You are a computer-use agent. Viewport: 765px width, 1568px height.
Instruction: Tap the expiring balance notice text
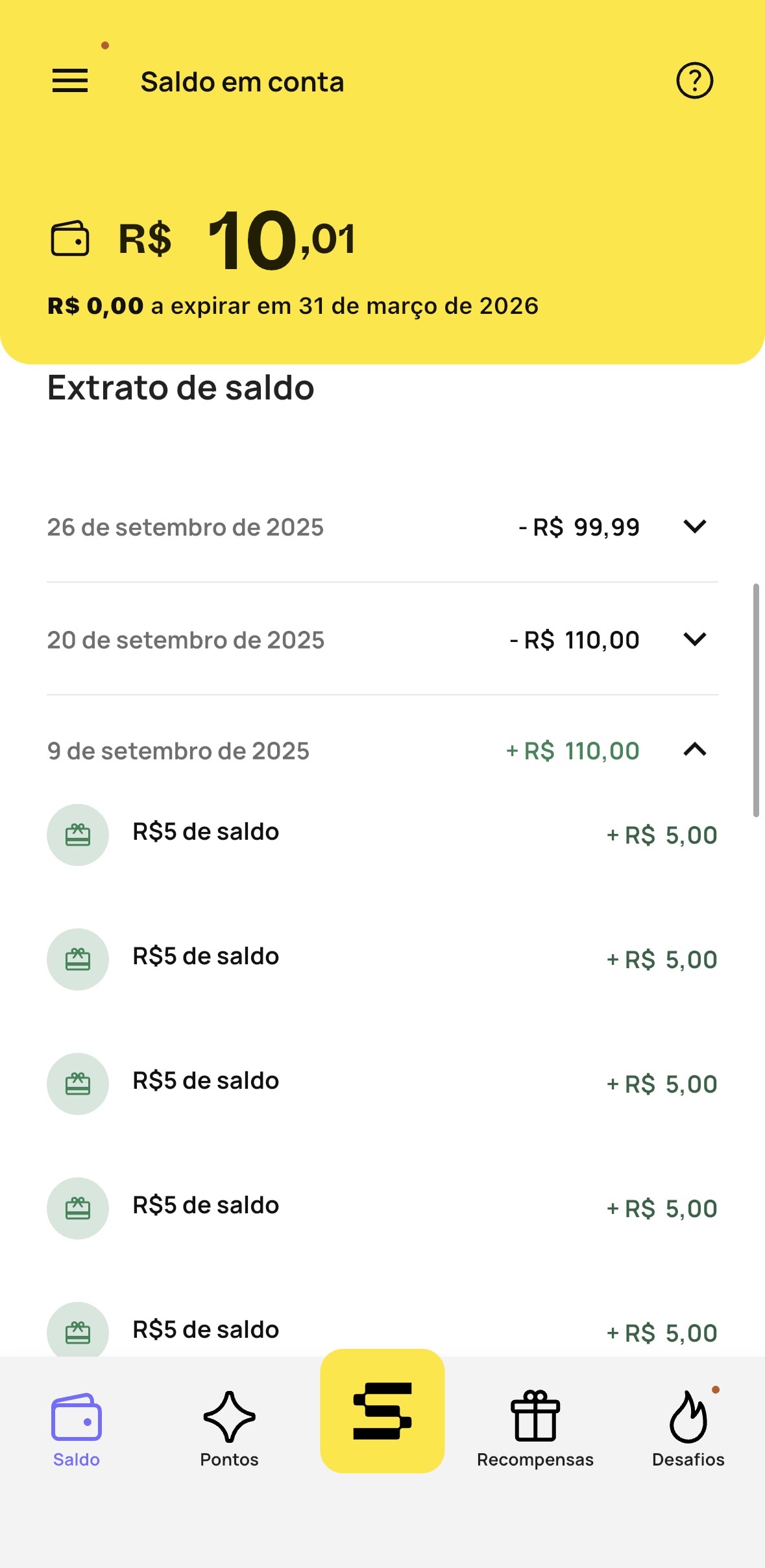click(293, 306)
